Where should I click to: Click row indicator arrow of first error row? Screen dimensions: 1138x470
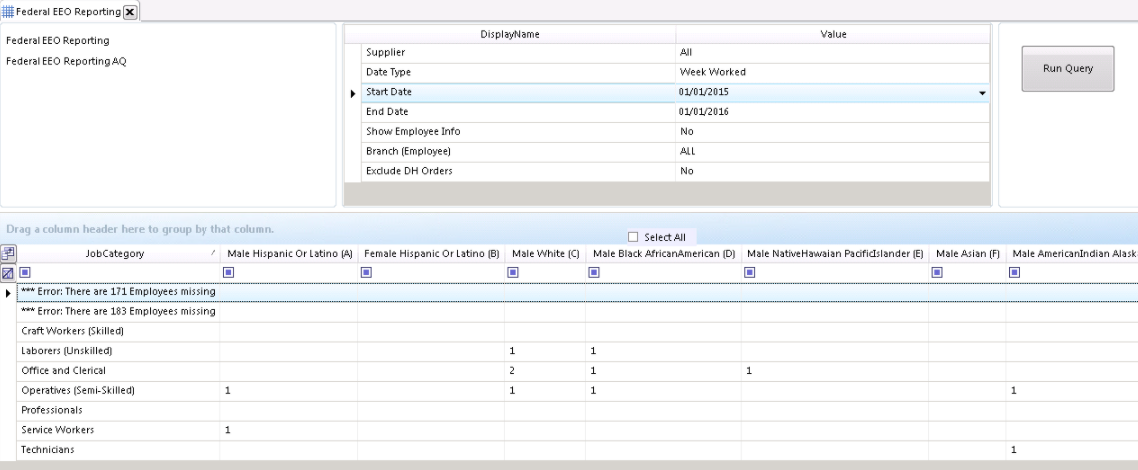coord(8,293)
